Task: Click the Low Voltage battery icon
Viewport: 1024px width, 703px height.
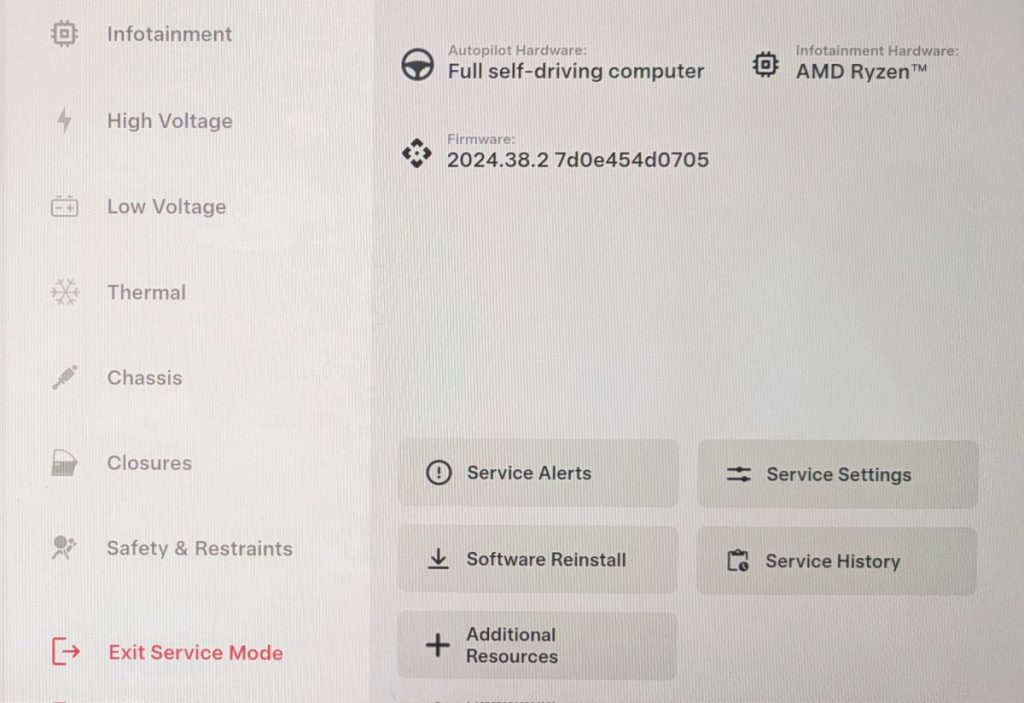Action: click(64, 206)
